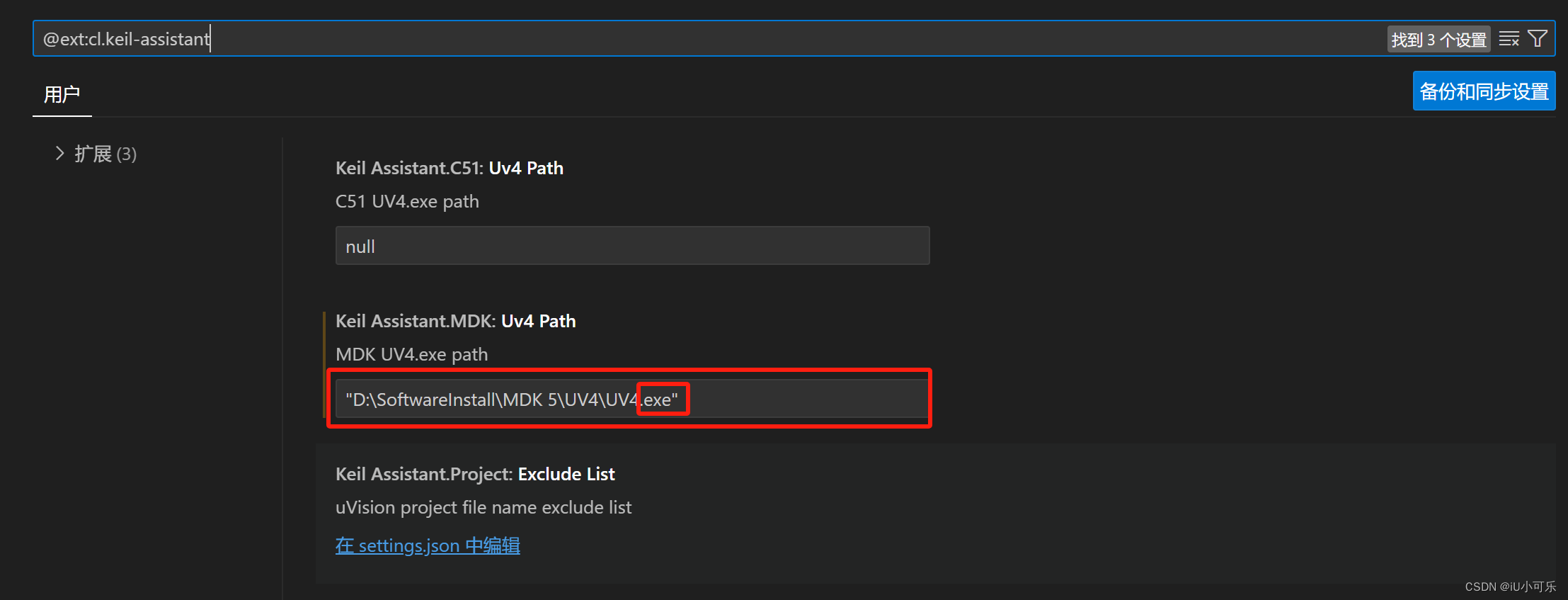Click the Keil Assistant.Project: Exclude List heading
The width and height of the screenshot is (1568, 600).
point(474,474)
